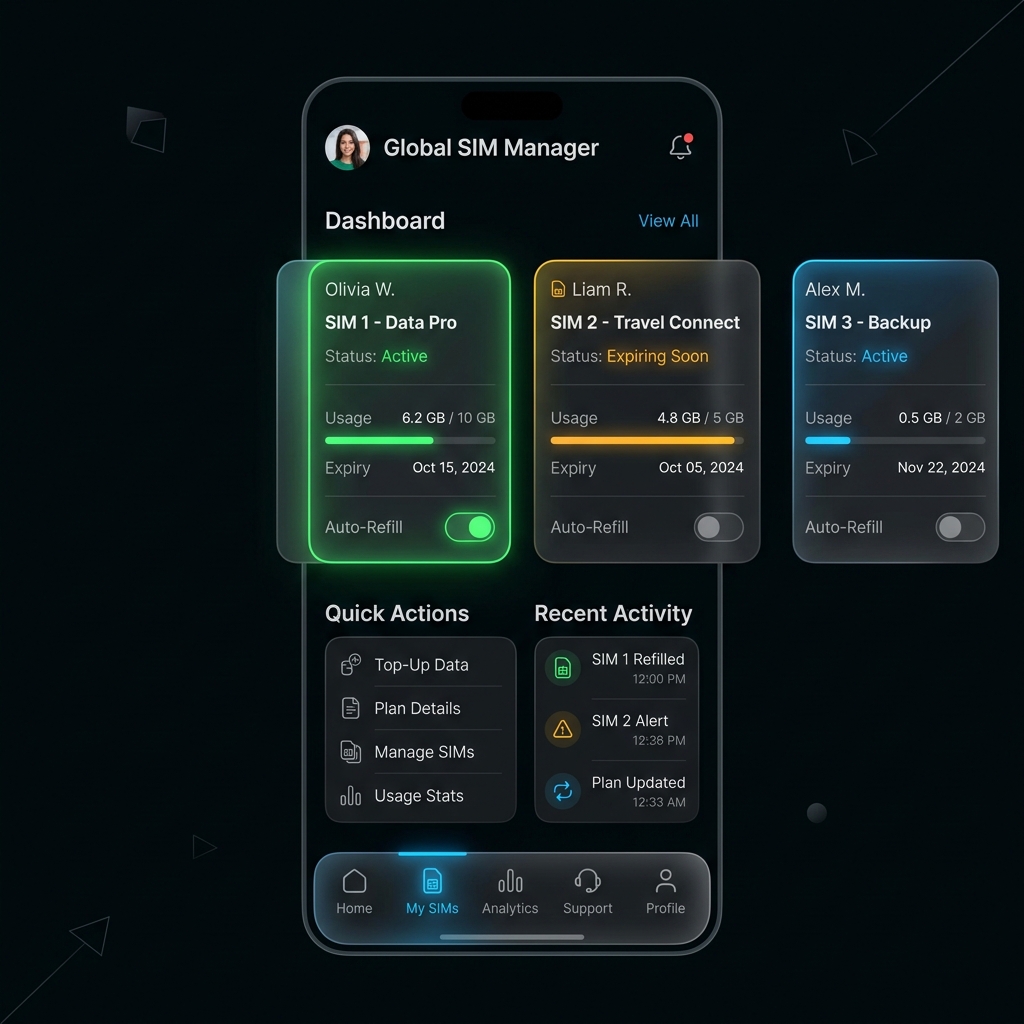Screen dimensions: 1024x1024
Task: Click the Dashboard heading
Action: click(x=385, y=221)
